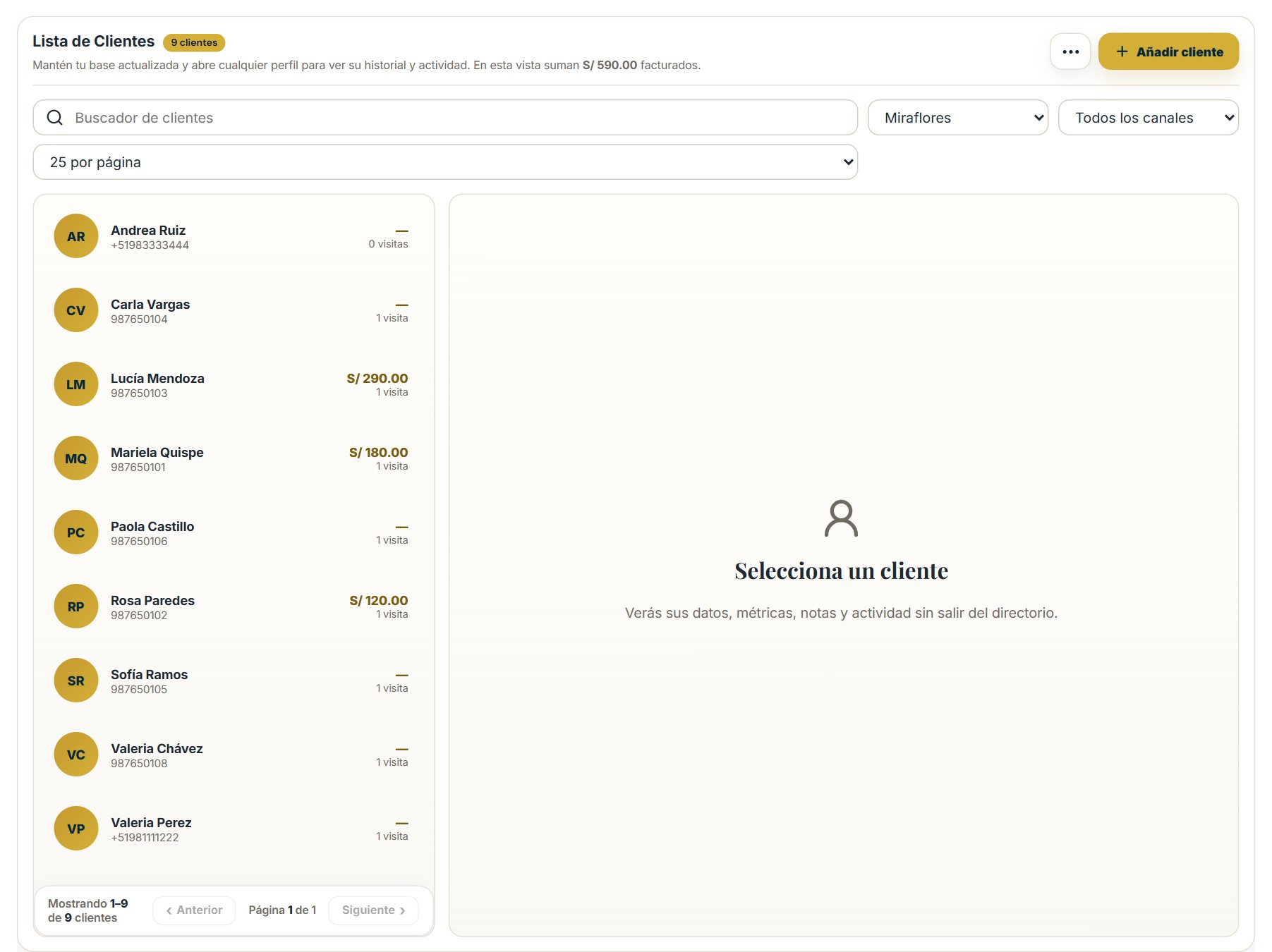Viewport: 1272px width, 952px height.
Task: Go back with the Anterior button
Action: pyautogui.click(x=194, y=910)
